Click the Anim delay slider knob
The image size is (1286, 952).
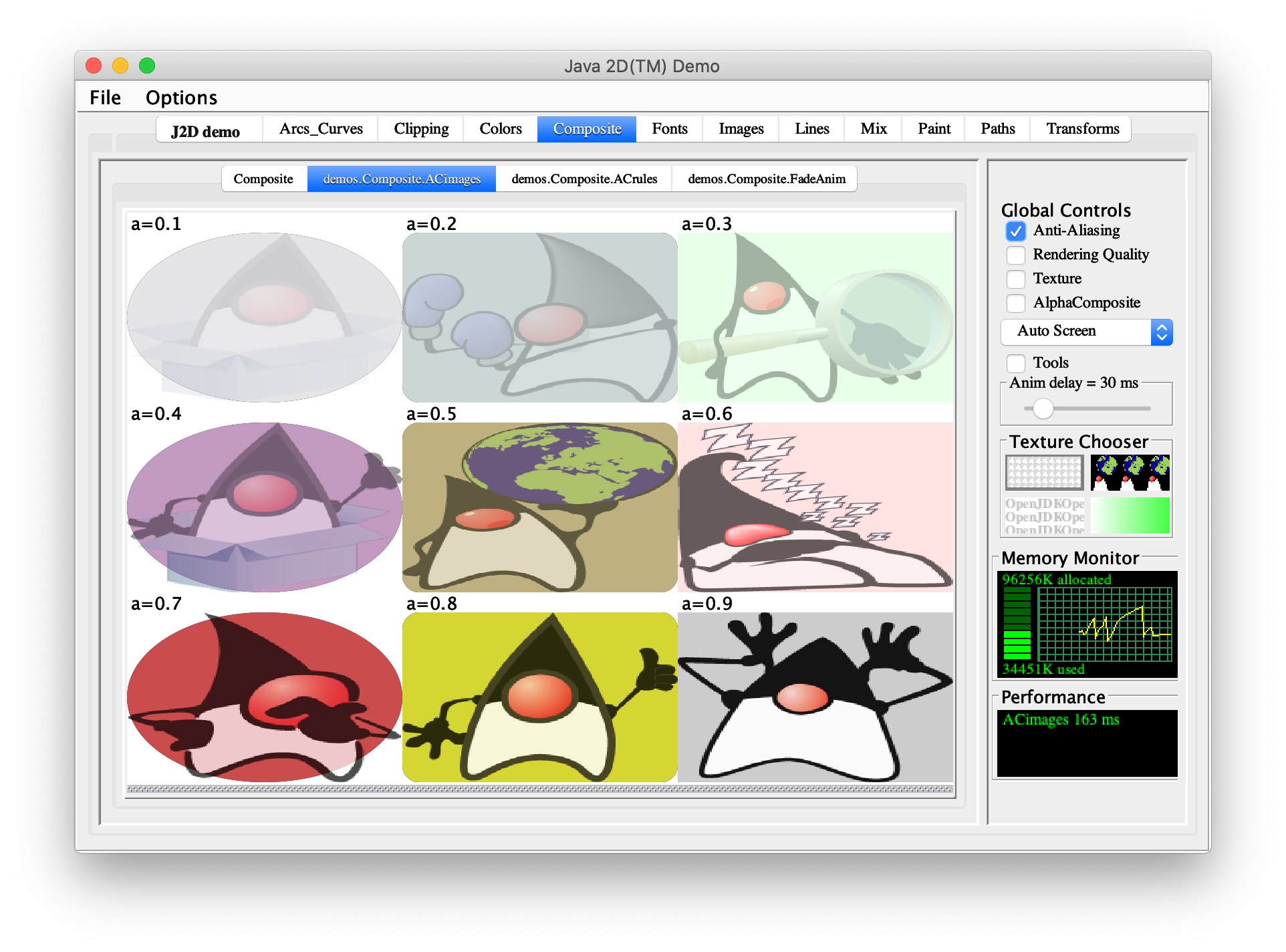point(1043,408)
